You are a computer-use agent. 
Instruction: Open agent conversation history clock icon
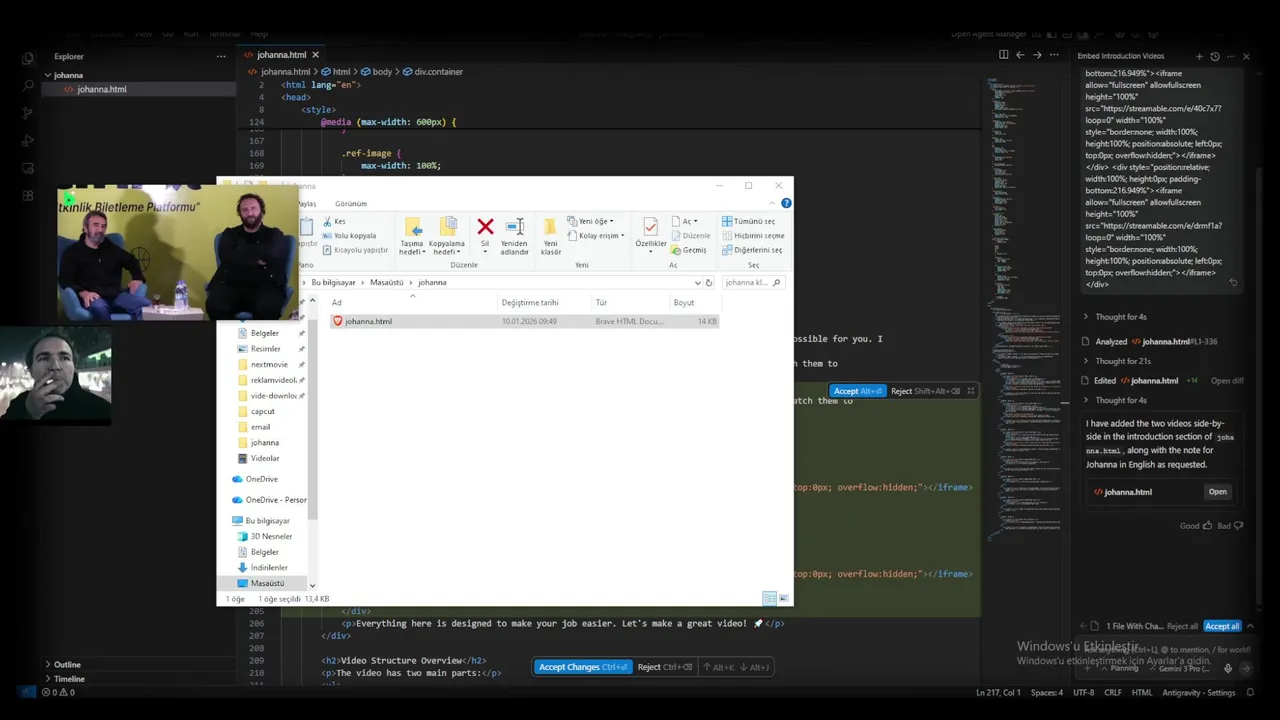(x=1215, y=56)
